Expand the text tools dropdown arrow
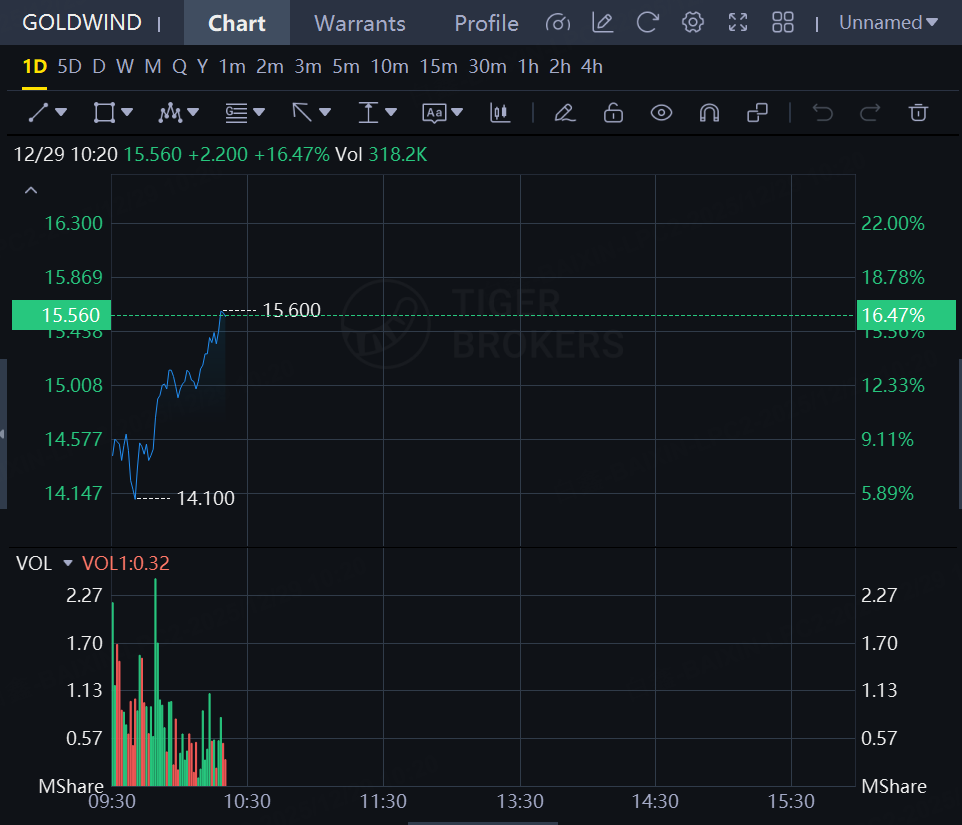This screenshot has height=825, width=962. point(456,112)
